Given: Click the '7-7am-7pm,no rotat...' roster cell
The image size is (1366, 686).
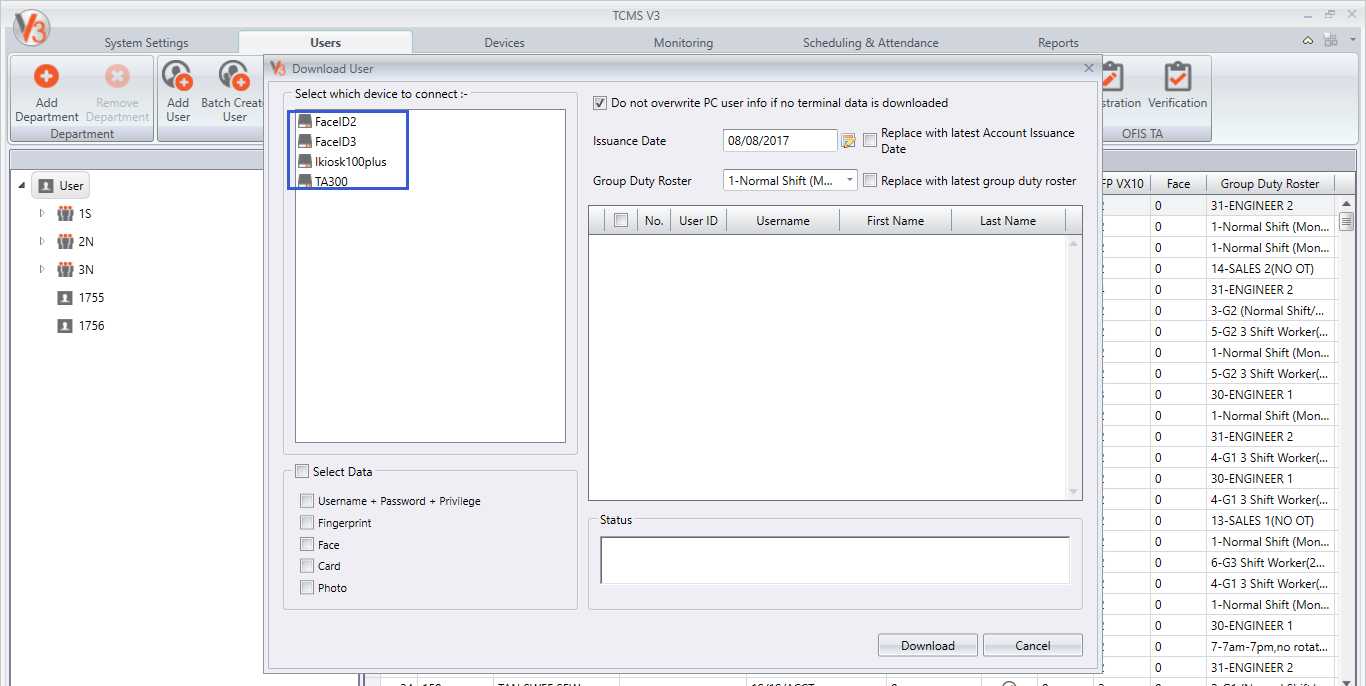Looking at the screenshot, I should pos(1270,646).
